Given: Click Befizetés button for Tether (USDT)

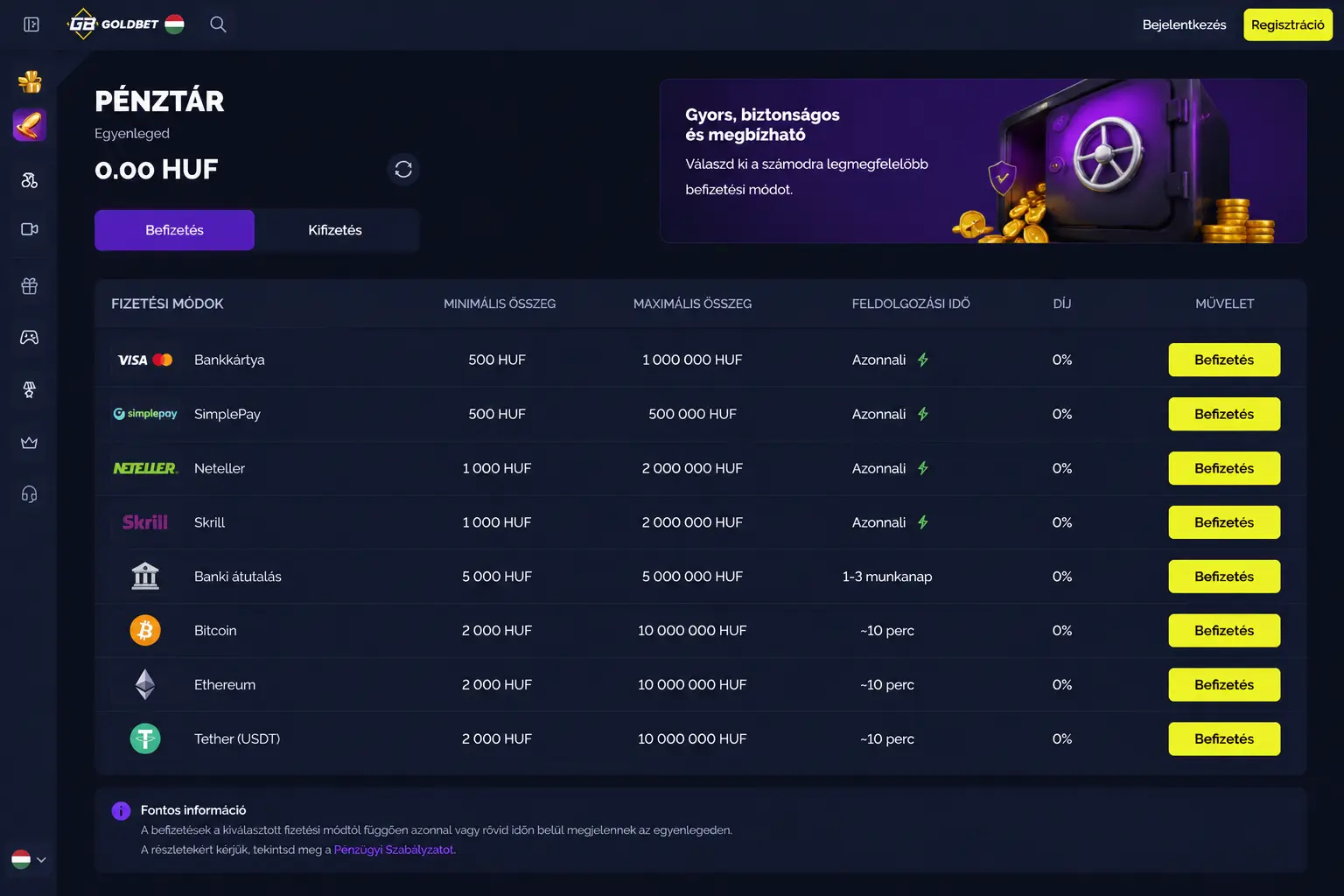Looking at the screenshot, I should [1224, 738].
